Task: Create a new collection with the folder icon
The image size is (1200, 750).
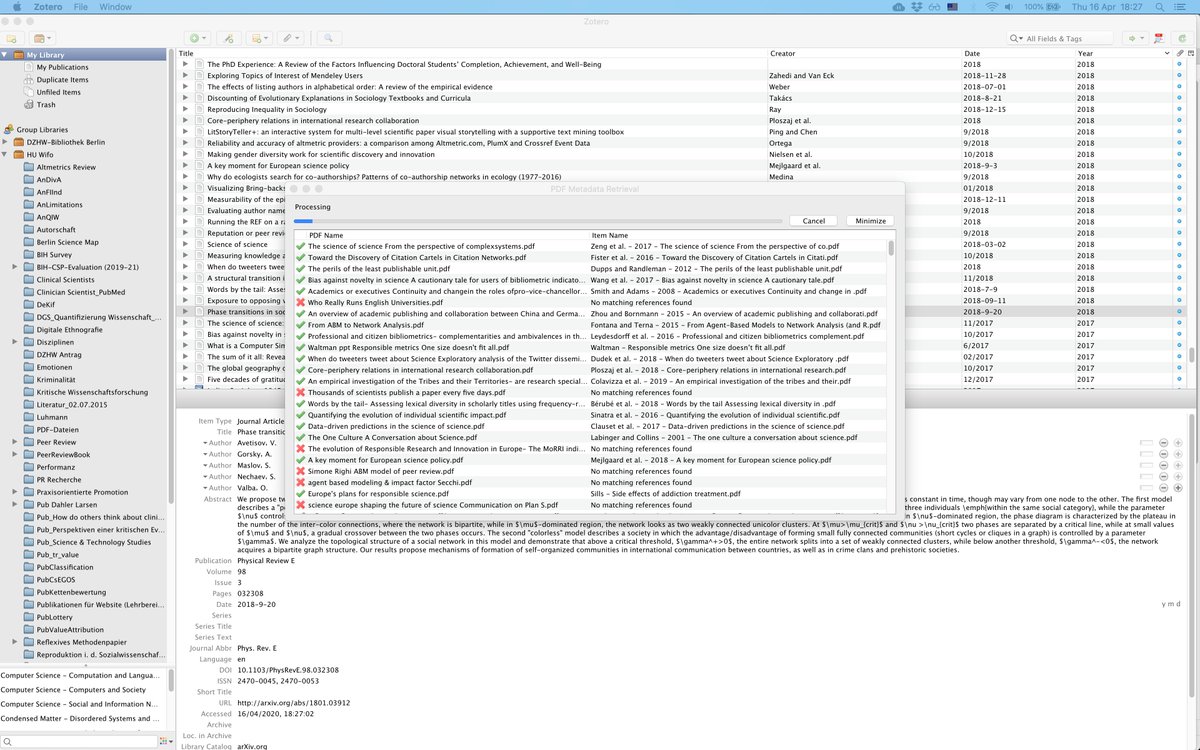Action: (11, 37)
